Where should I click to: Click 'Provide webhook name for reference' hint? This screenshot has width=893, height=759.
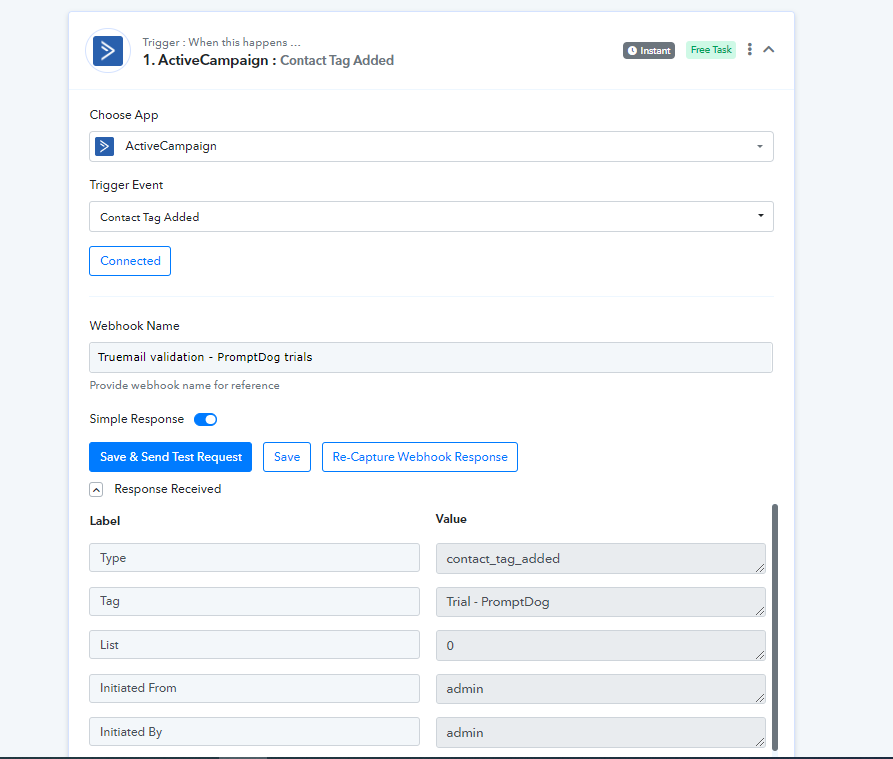click(x=185, y=385)
